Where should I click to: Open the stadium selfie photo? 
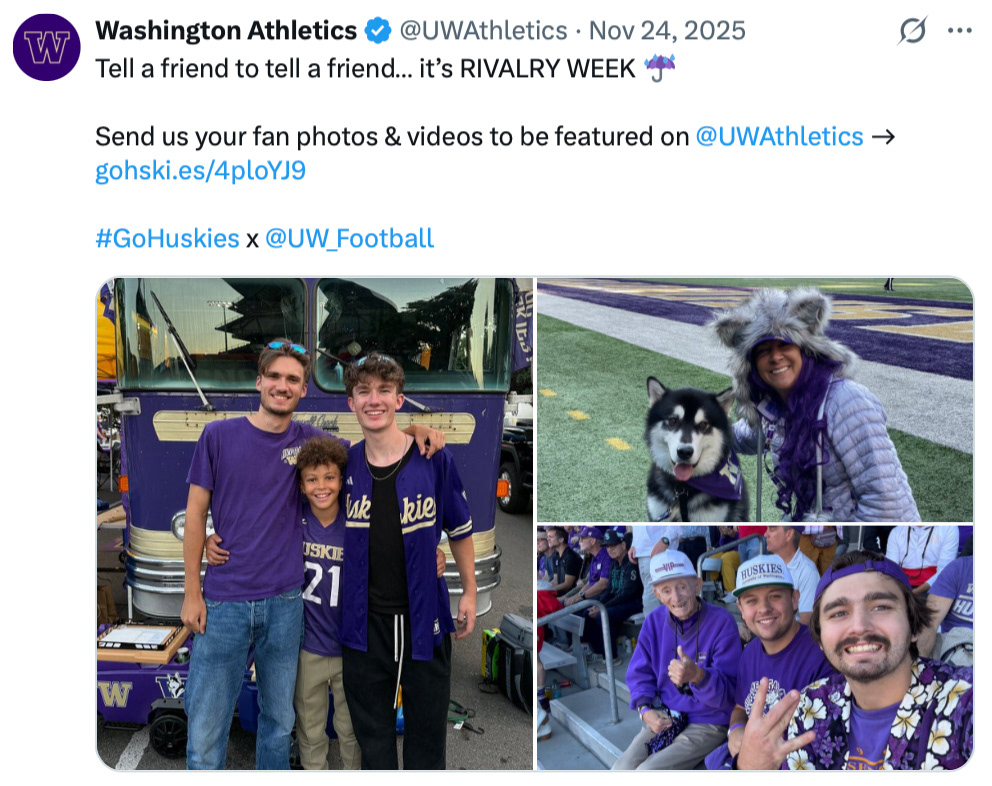pyautogui.click(x=754, y=647)
